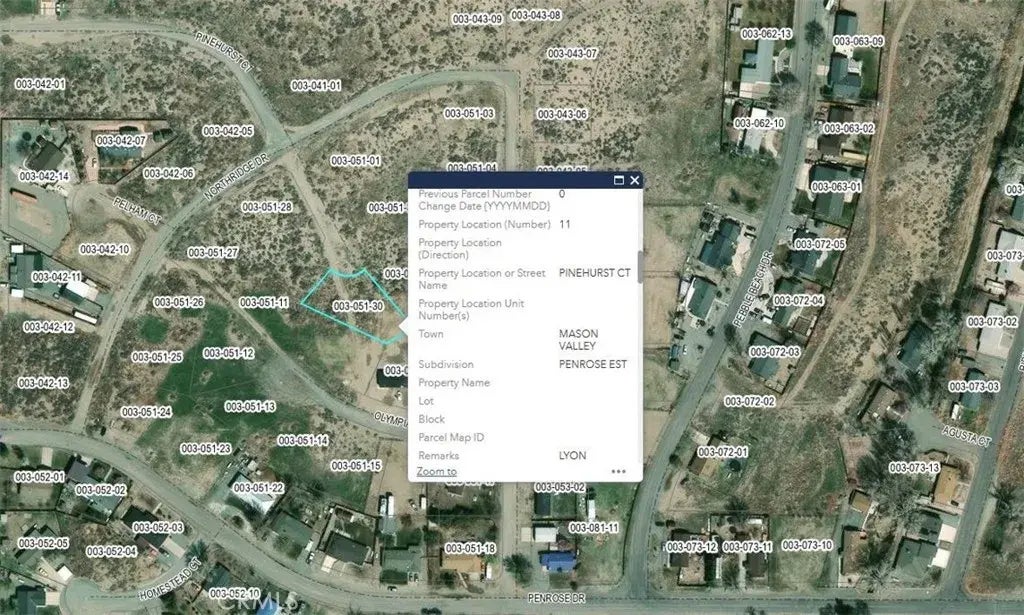This screenshot has width=1024, height=615.
Task: Select the highlighted parcel 003-051-30
Action: (x=357, y=306)
